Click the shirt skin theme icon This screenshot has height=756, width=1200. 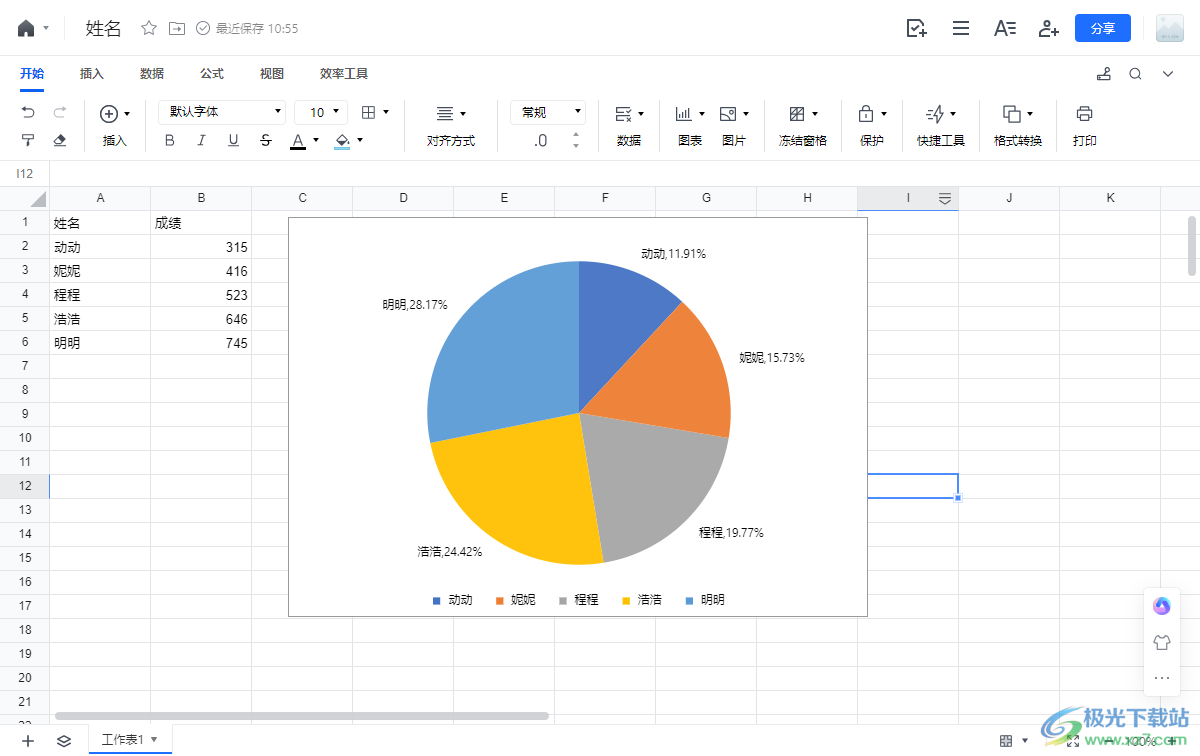(x=1162, y=643)
